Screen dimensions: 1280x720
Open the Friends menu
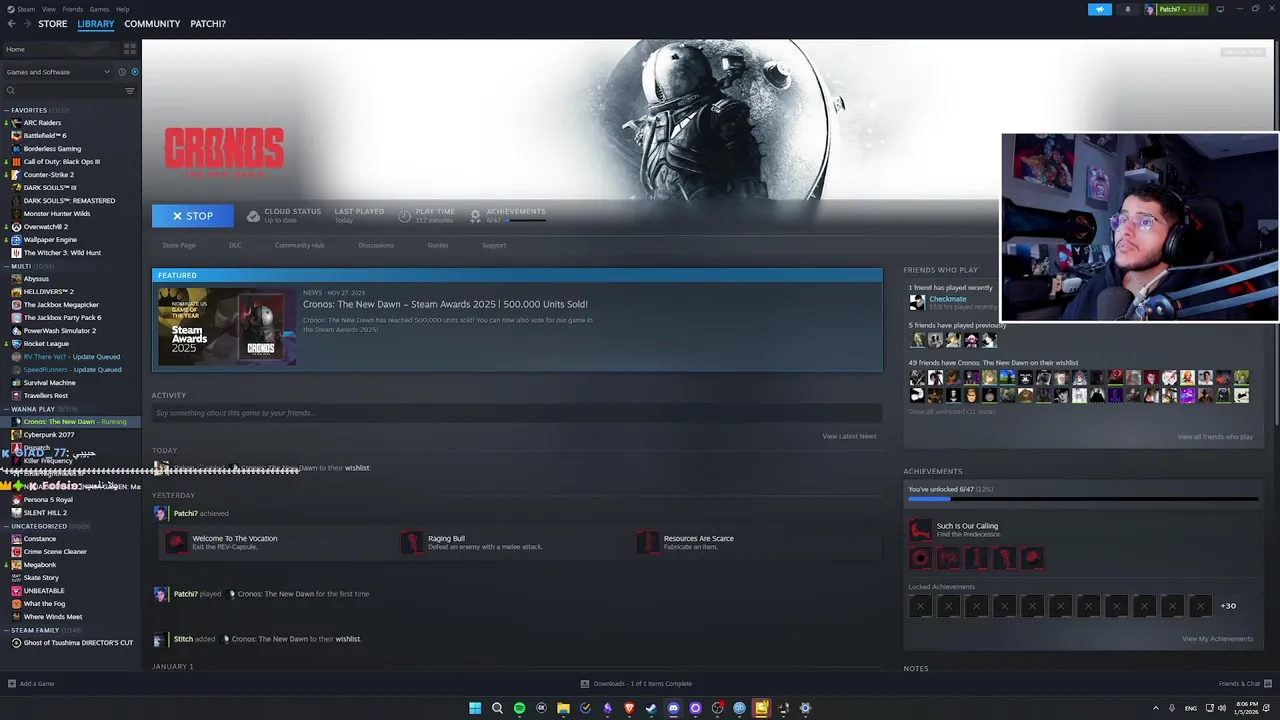(73, 9)
